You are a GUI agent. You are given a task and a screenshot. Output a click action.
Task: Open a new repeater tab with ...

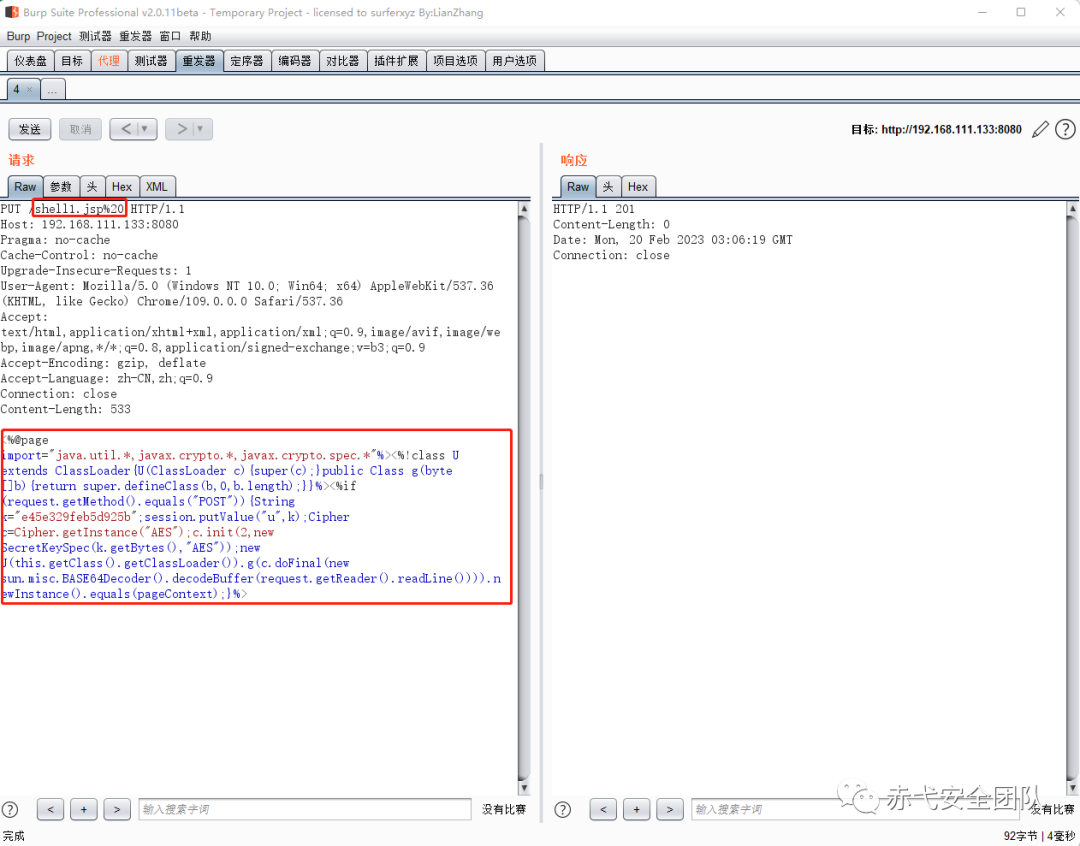pyautogui.click(x=52, y=90)
